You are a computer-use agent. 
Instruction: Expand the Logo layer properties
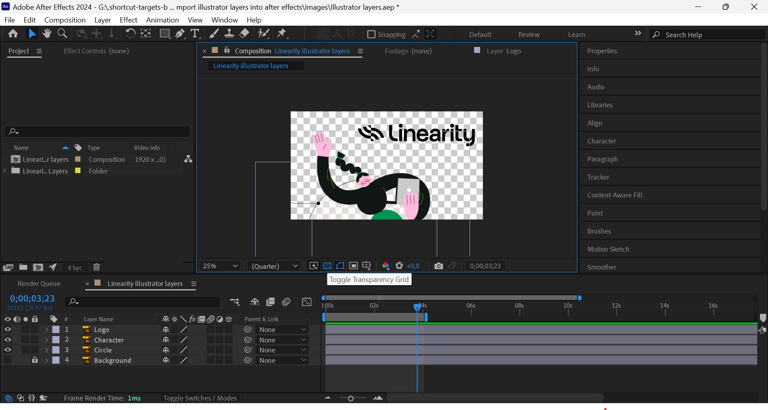47,330
